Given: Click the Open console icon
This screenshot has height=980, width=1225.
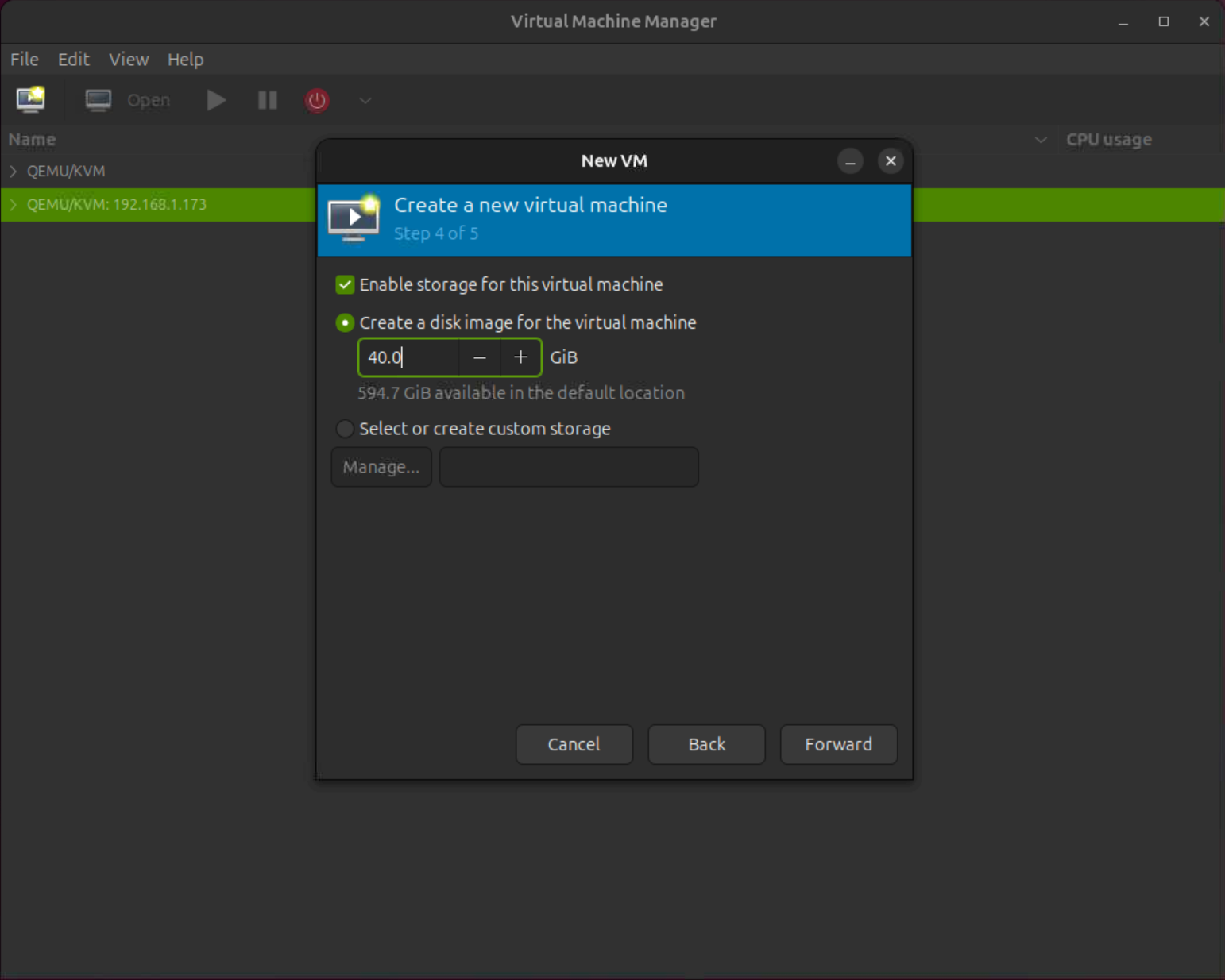Looking at the screenshot, I should coord(98,100).
